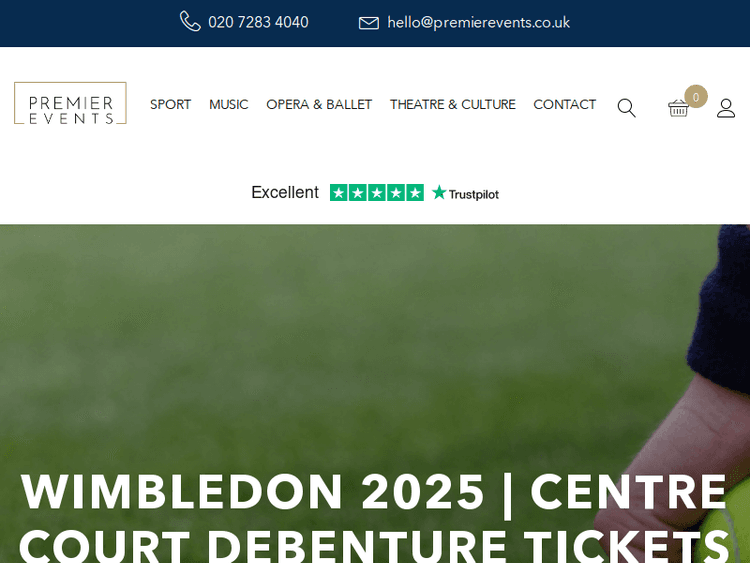Open the Music menu
This screenshot has width=750, height=563.
tap(229, 105)
